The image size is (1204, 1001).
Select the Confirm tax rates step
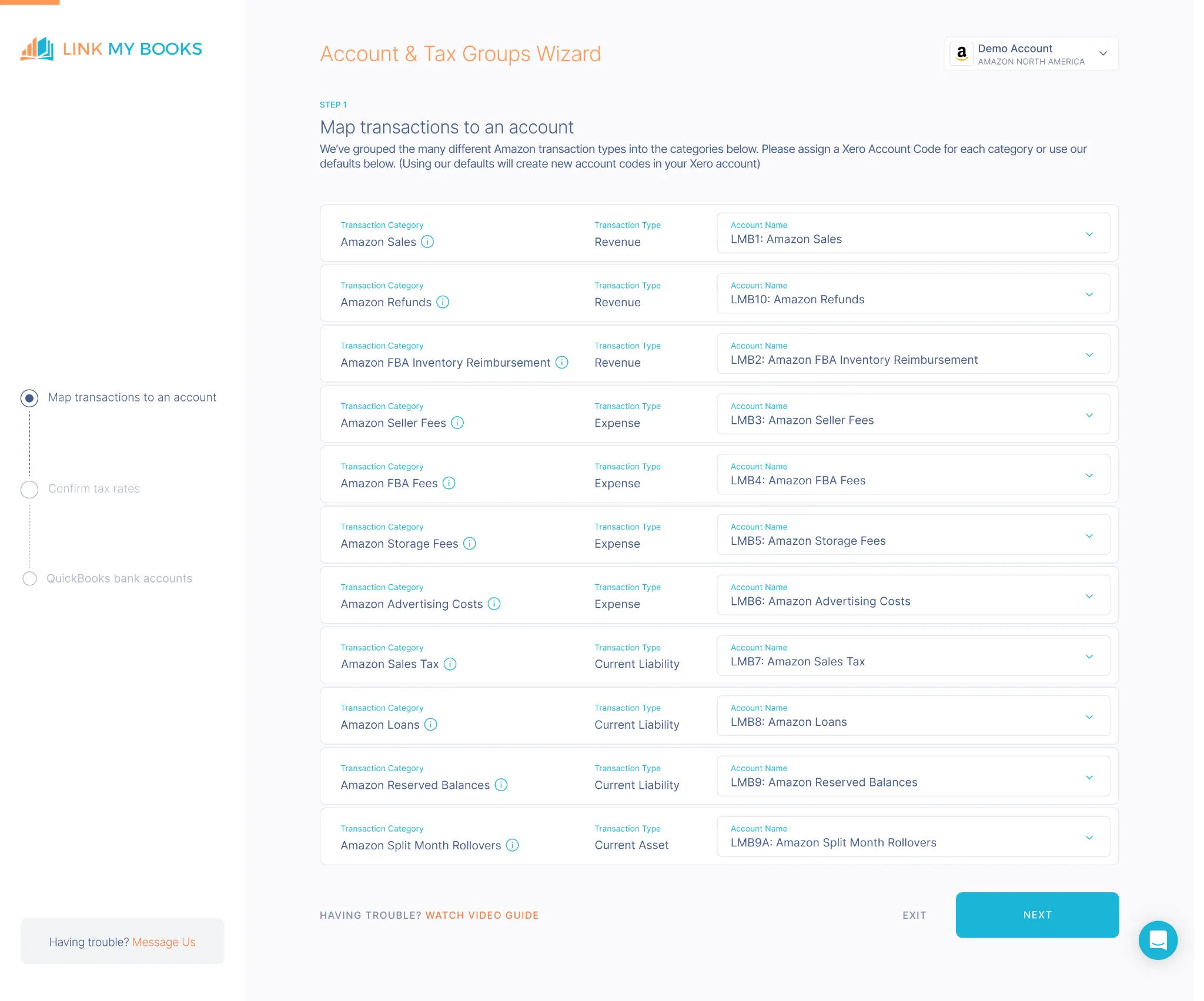(29, 489)
